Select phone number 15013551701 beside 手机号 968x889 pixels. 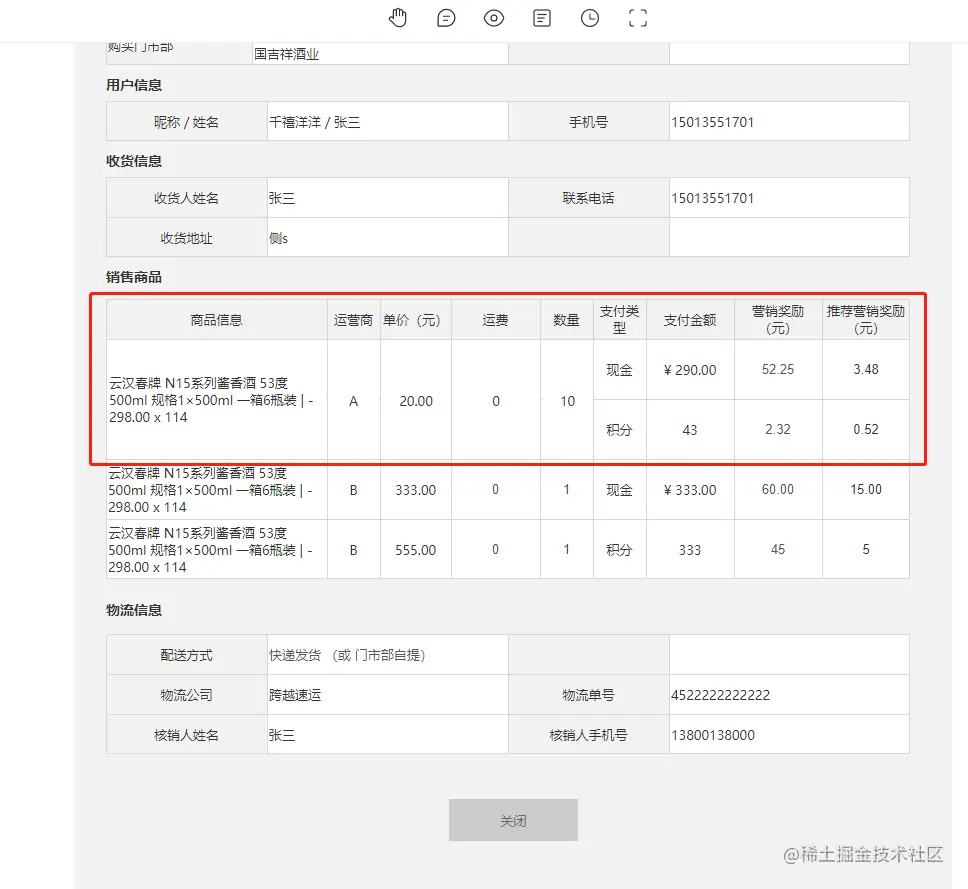point(712,122)
